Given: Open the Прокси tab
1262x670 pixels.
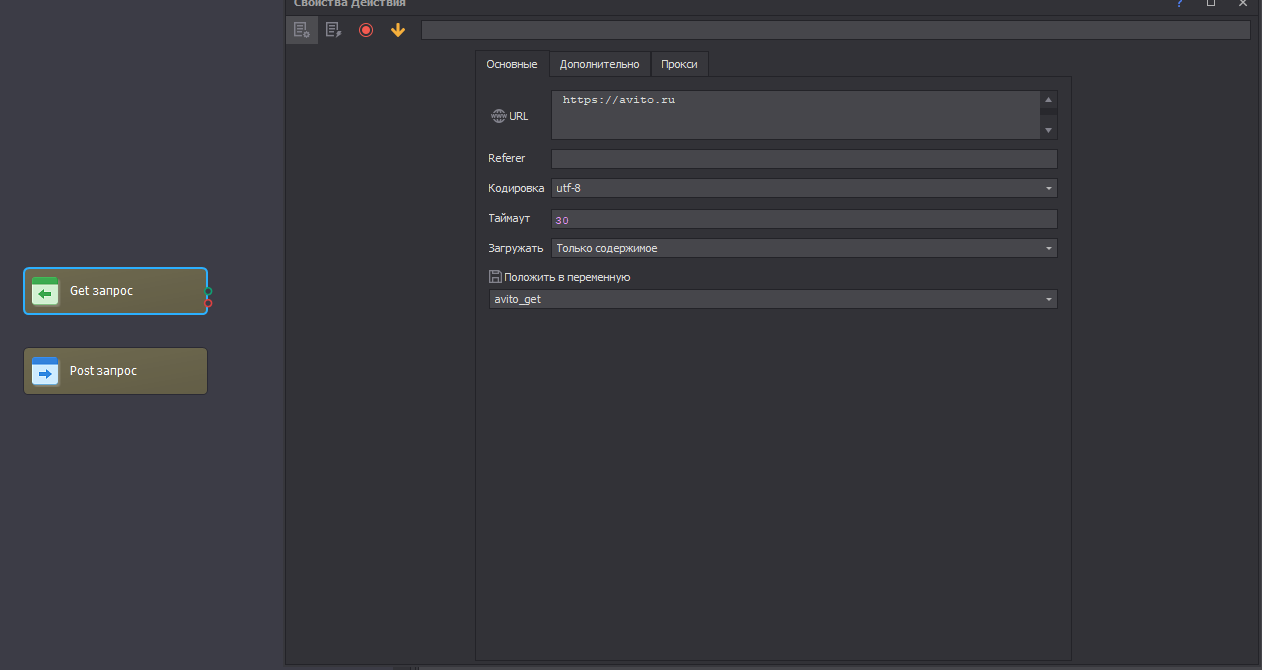Looking at the screenshot, I should point(679,64).
